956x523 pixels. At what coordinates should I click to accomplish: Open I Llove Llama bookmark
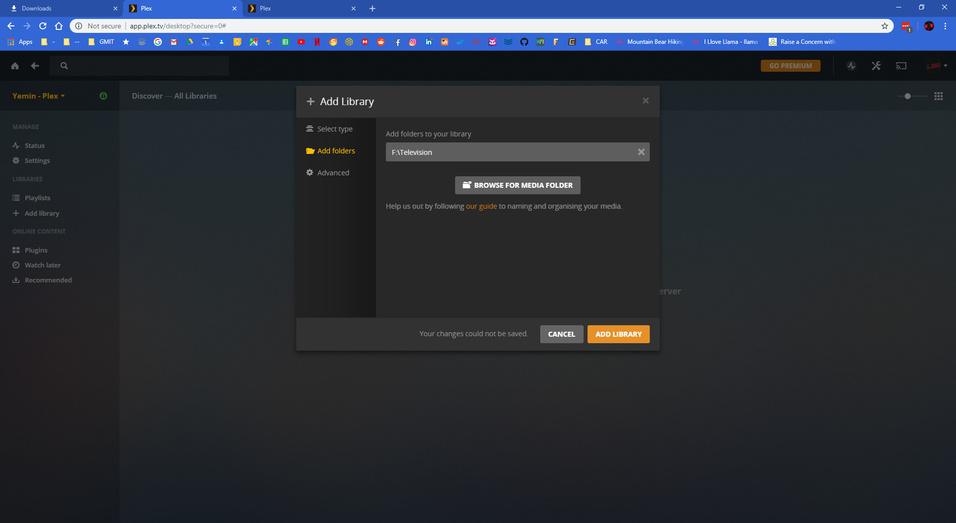tap(725, 42)
